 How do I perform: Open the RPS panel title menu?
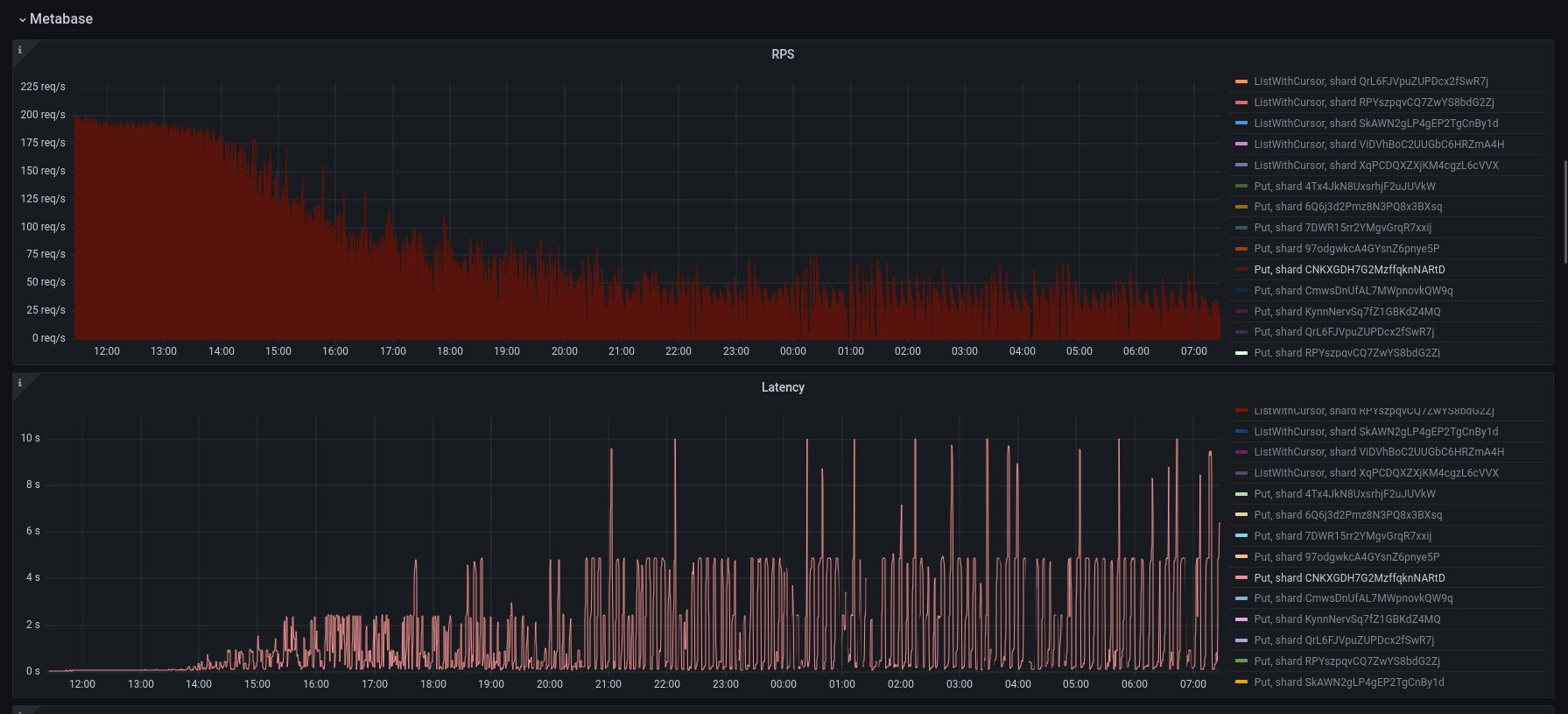click(783, 54)
